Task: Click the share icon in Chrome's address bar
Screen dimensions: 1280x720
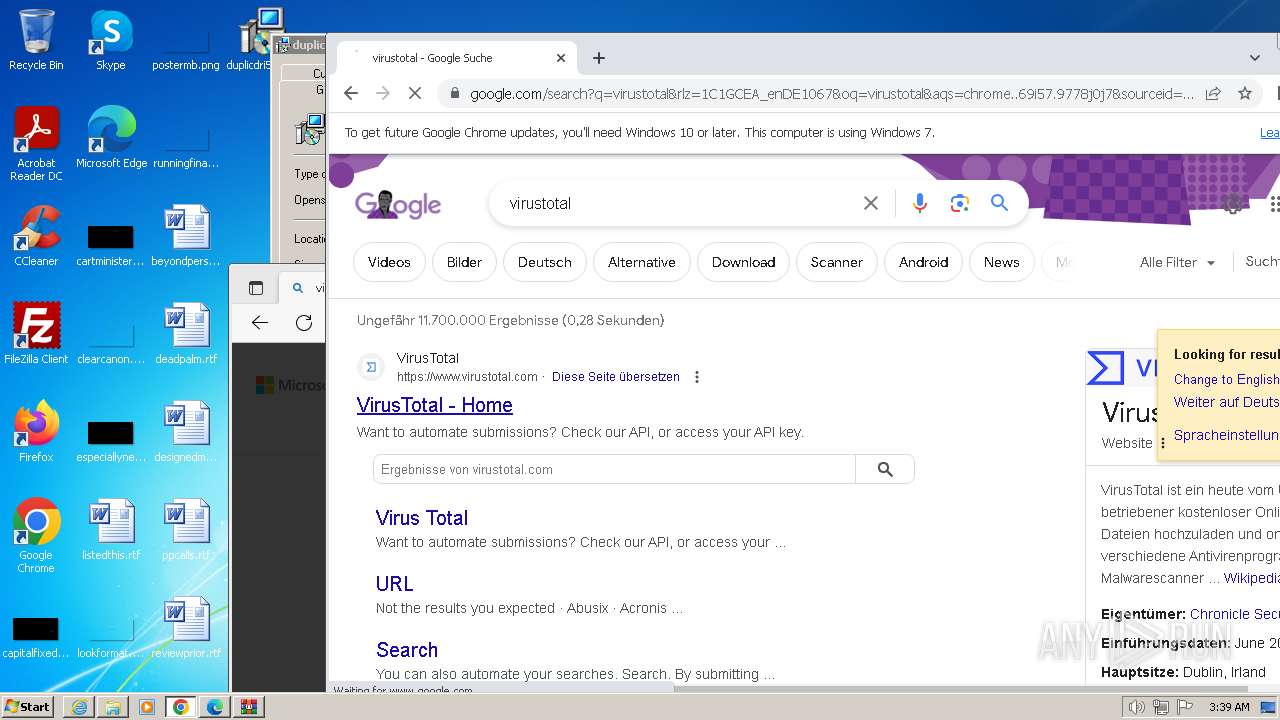Action: click(x=1213, y=93)
